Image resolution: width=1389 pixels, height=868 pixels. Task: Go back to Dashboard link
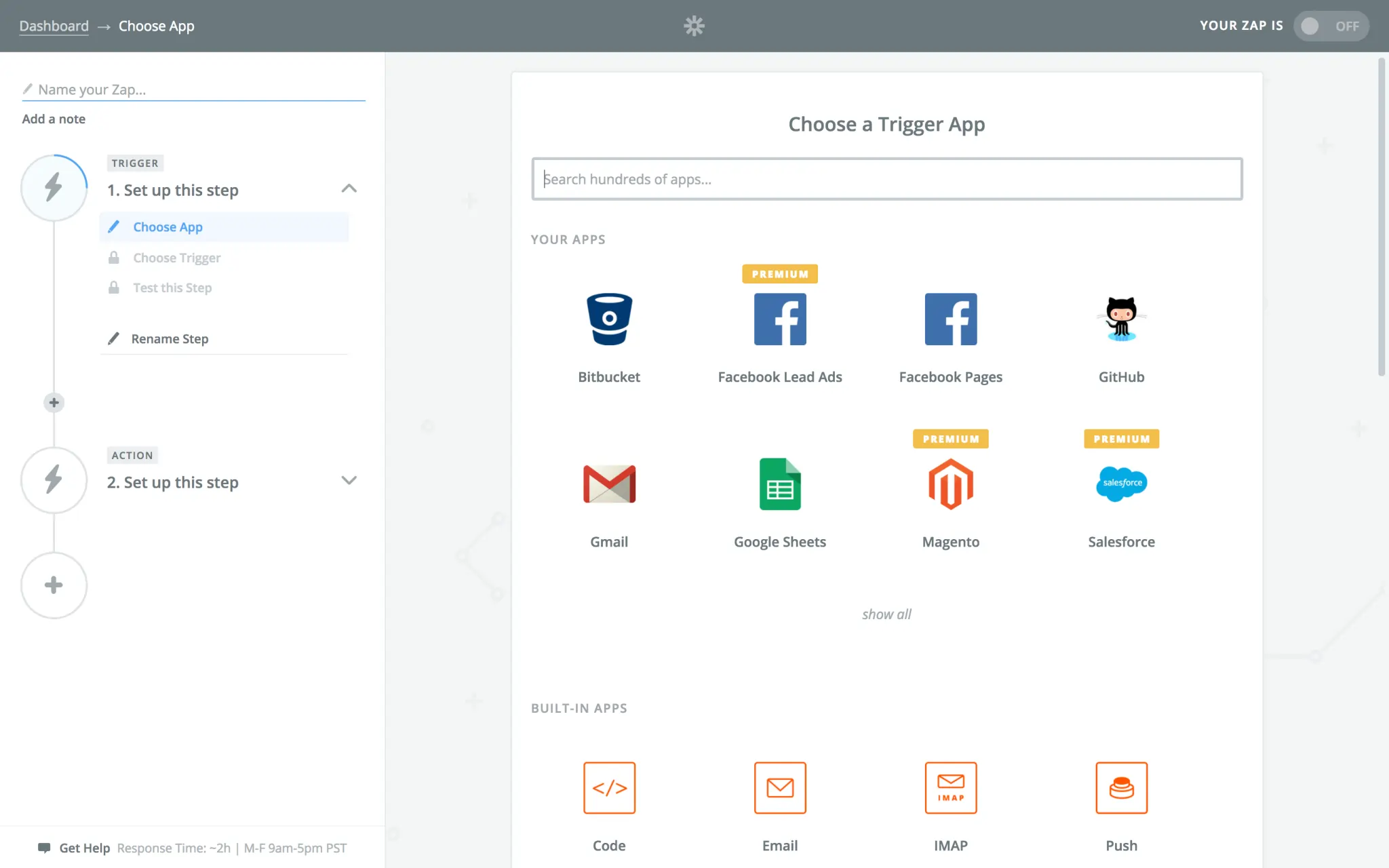(54, 26)
